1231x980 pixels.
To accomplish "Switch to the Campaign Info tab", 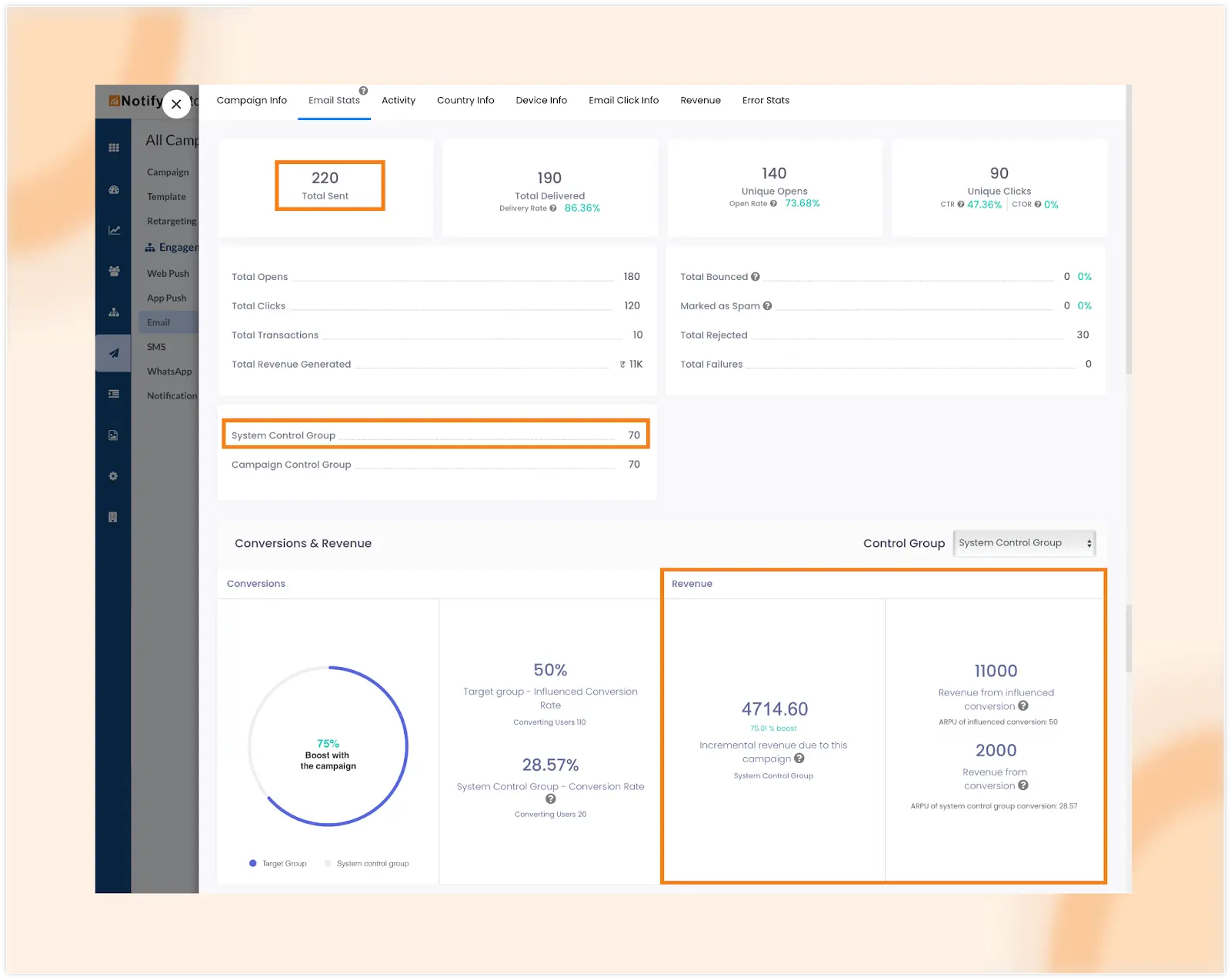I will pos(252,101).
